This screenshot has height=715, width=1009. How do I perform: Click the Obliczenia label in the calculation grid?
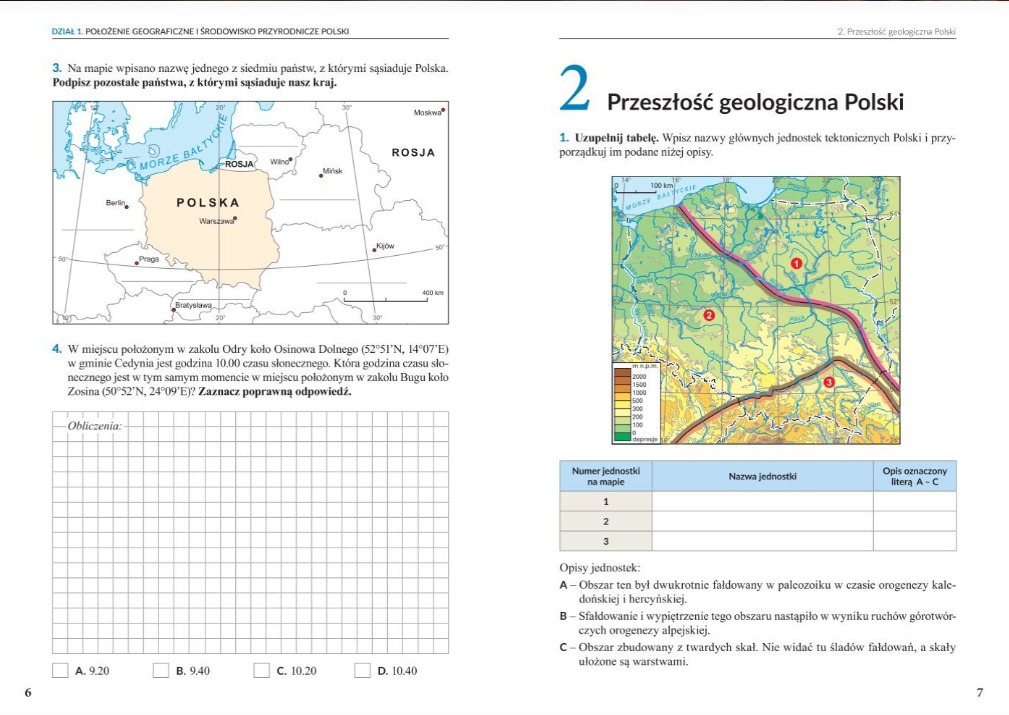(x=95, y=425)
